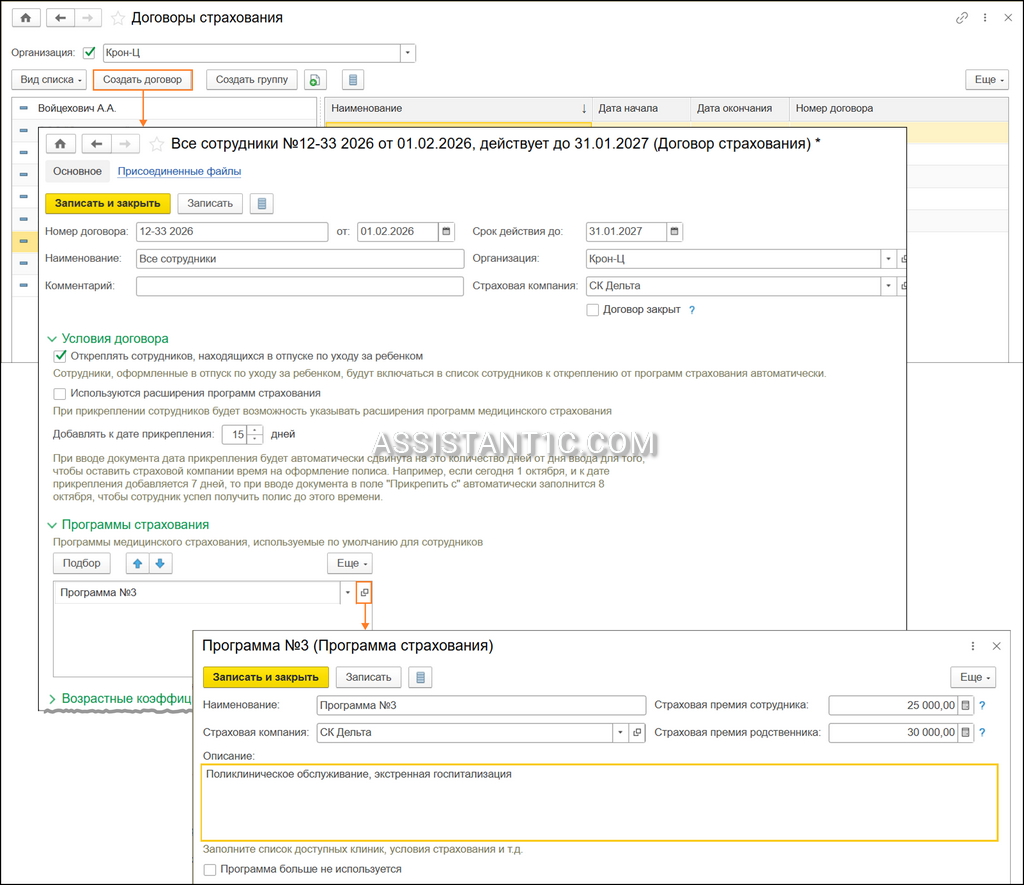
Task: Click into the Комментарий input field
Action: (300, 286)
